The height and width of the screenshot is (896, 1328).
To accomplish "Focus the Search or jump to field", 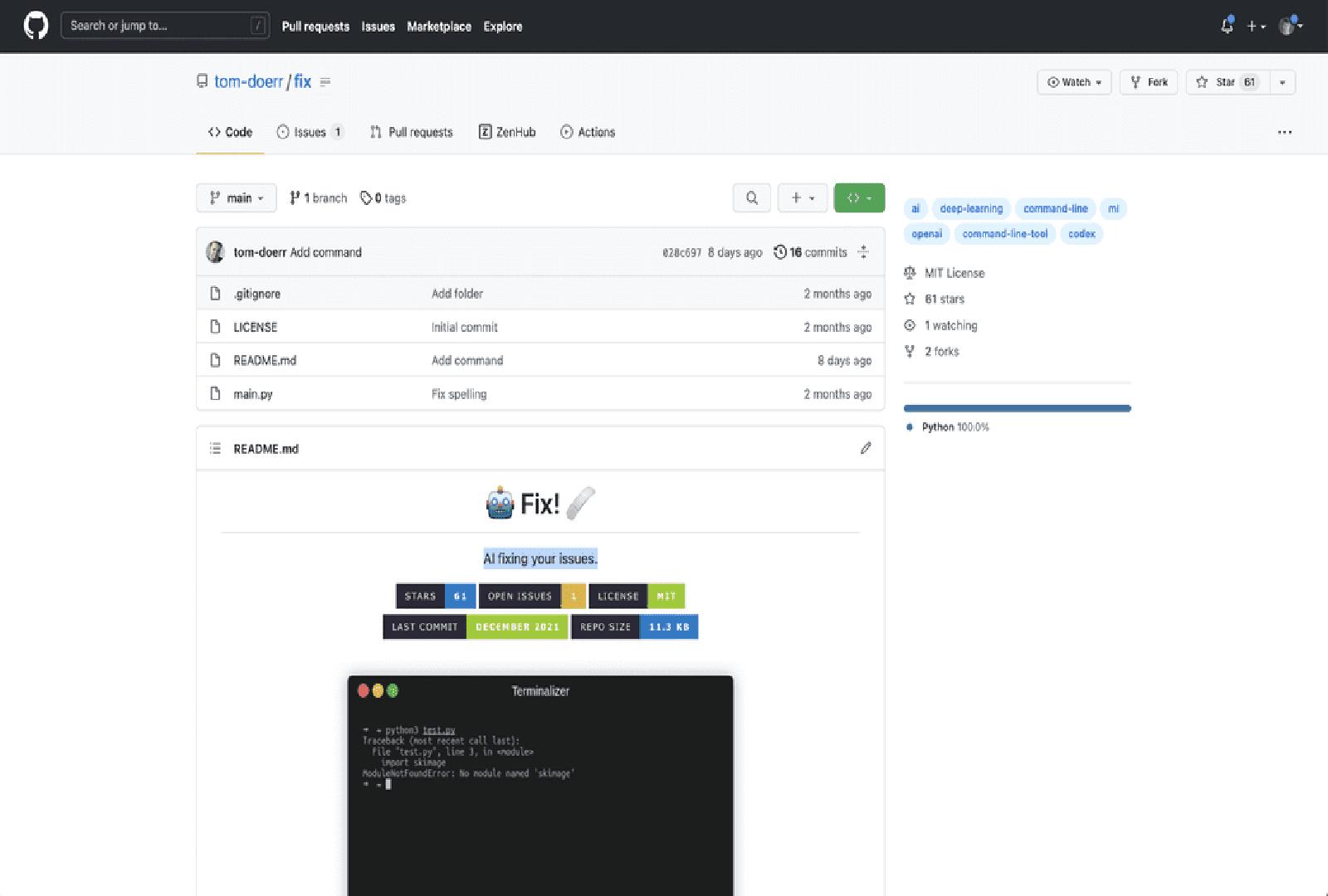I will coord(158,26).
